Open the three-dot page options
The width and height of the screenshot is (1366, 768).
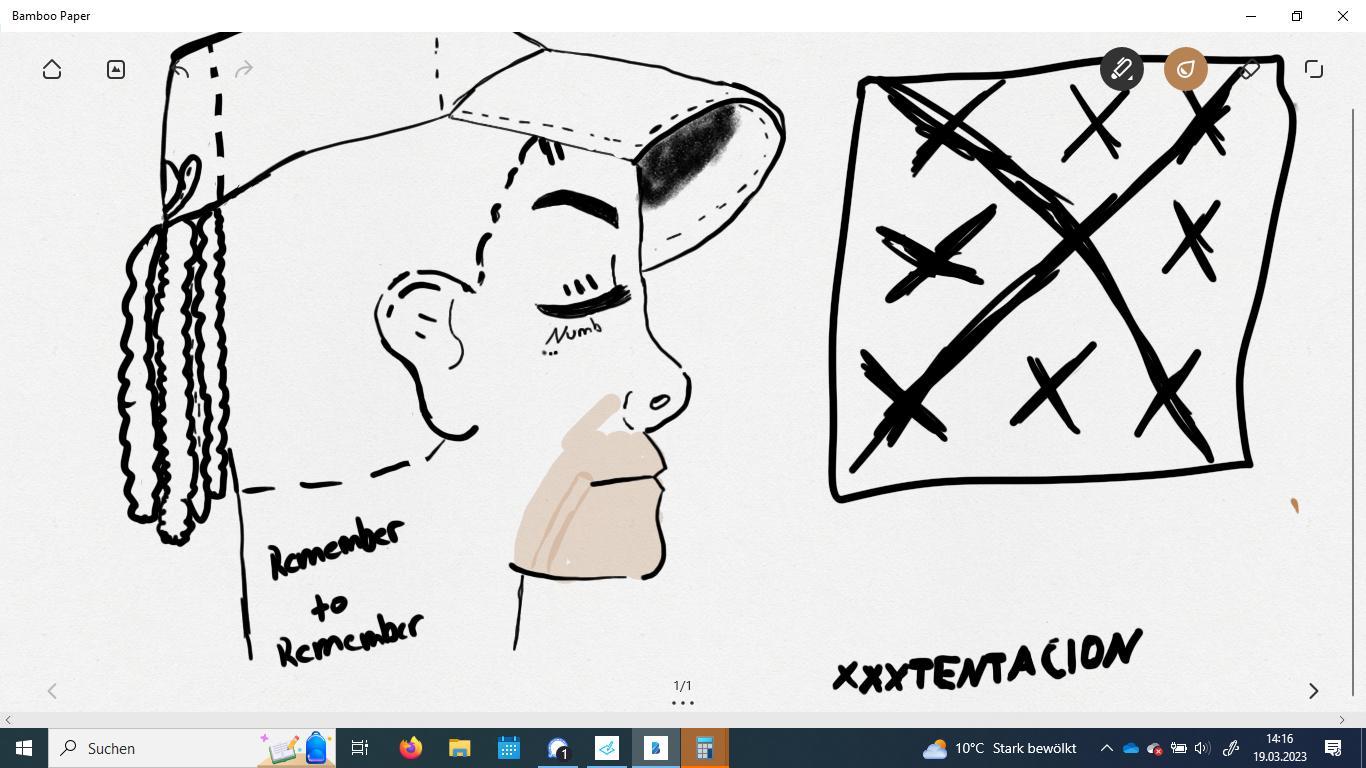[x=683, y=703]
